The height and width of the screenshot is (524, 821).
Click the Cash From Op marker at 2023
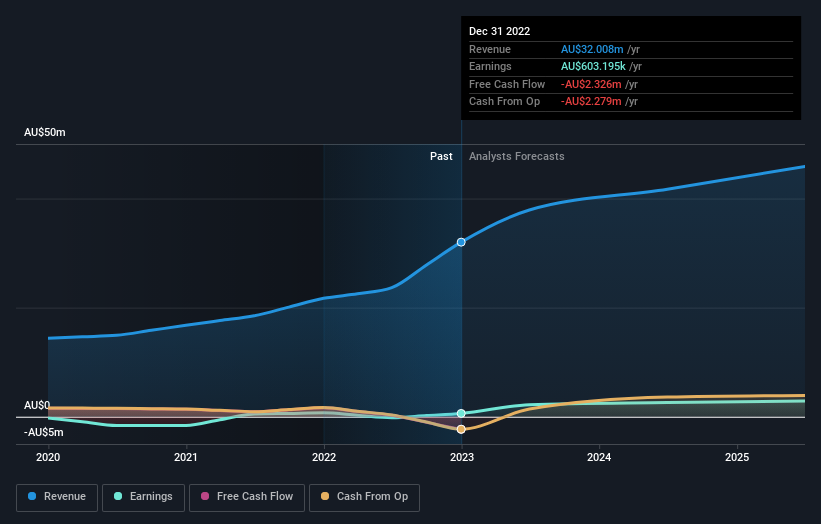point(461,429)
